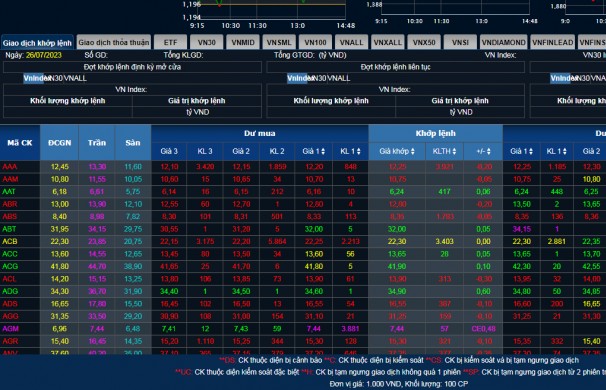The height and width of the screenshot is (390, 606).
Task: Choose the VNX50 tab
Action: (424, 43)
